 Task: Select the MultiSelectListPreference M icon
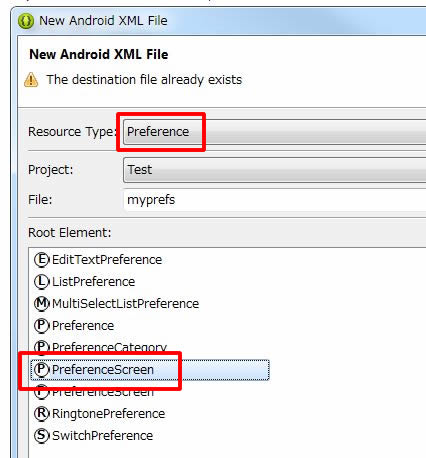pyautogui.click(x=42, y=304)
